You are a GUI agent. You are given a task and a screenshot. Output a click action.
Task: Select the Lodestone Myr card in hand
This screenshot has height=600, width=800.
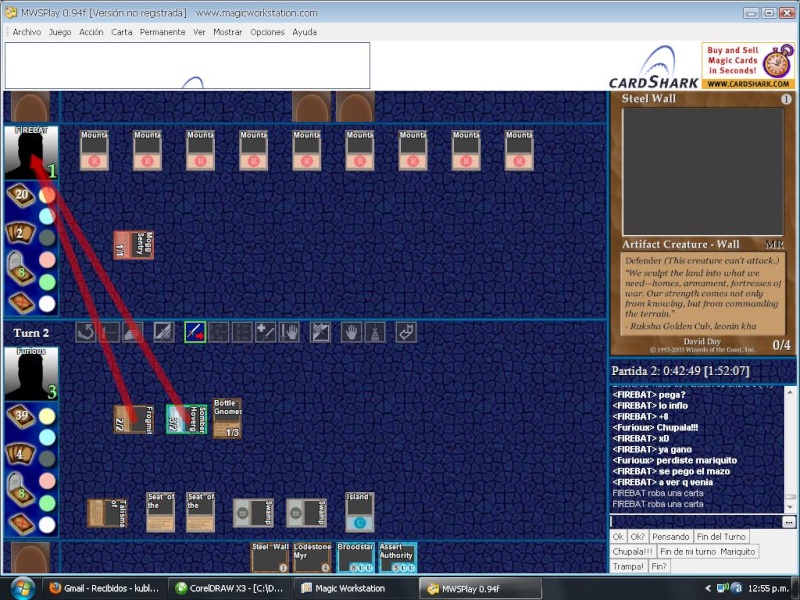[312, 557]
